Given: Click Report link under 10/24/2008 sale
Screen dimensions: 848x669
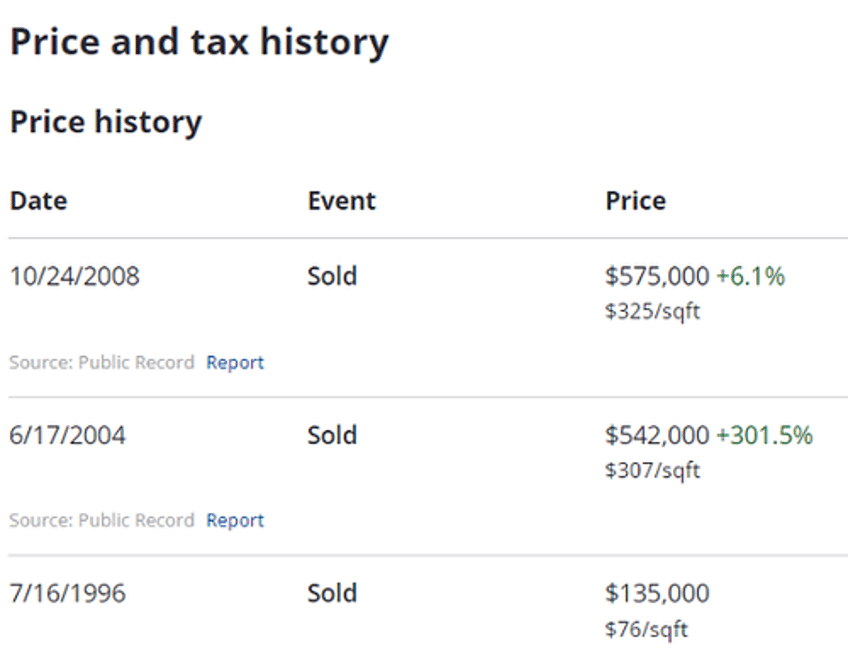Looking at the screenshot, I should pos(235,362).
